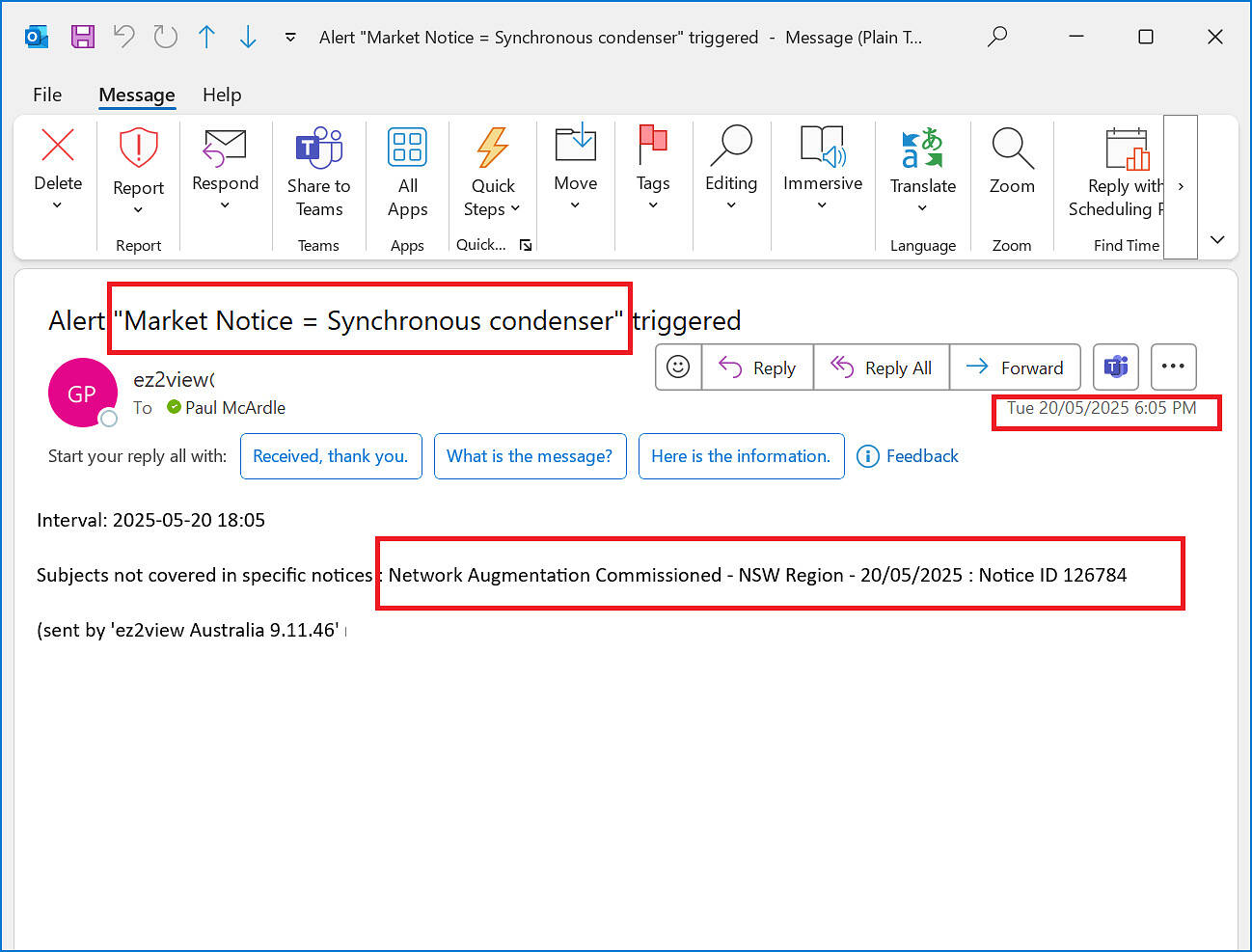The width and height of the screenshot is (1252, 952).
Task: Choose 'What is the message?' suggested reply
Action: pos(530,456)
